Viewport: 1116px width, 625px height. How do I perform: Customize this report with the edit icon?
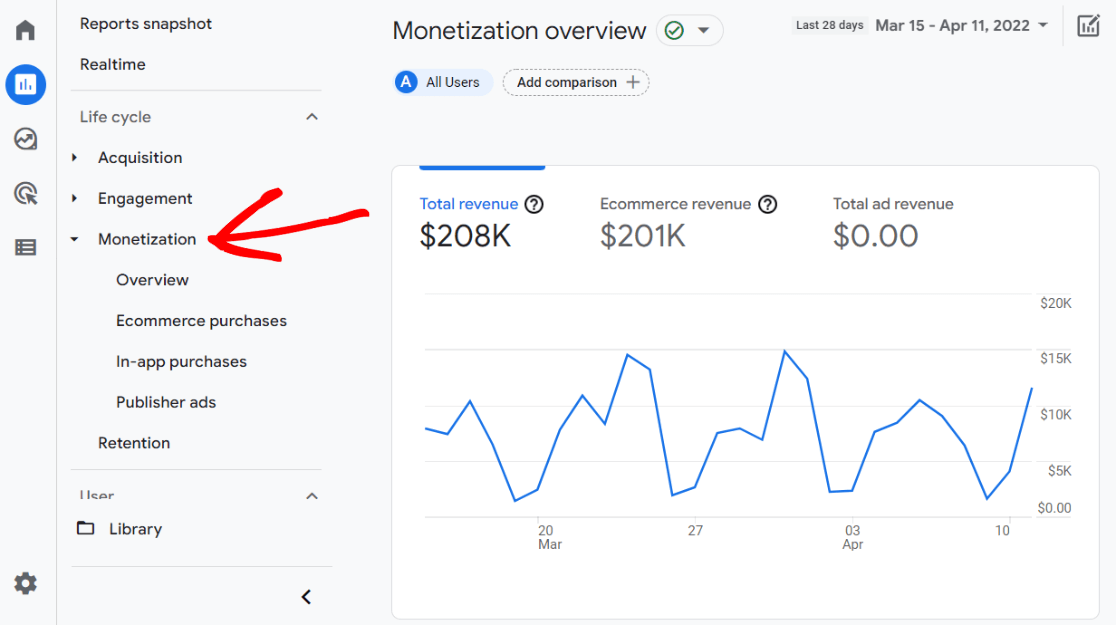1089,25
